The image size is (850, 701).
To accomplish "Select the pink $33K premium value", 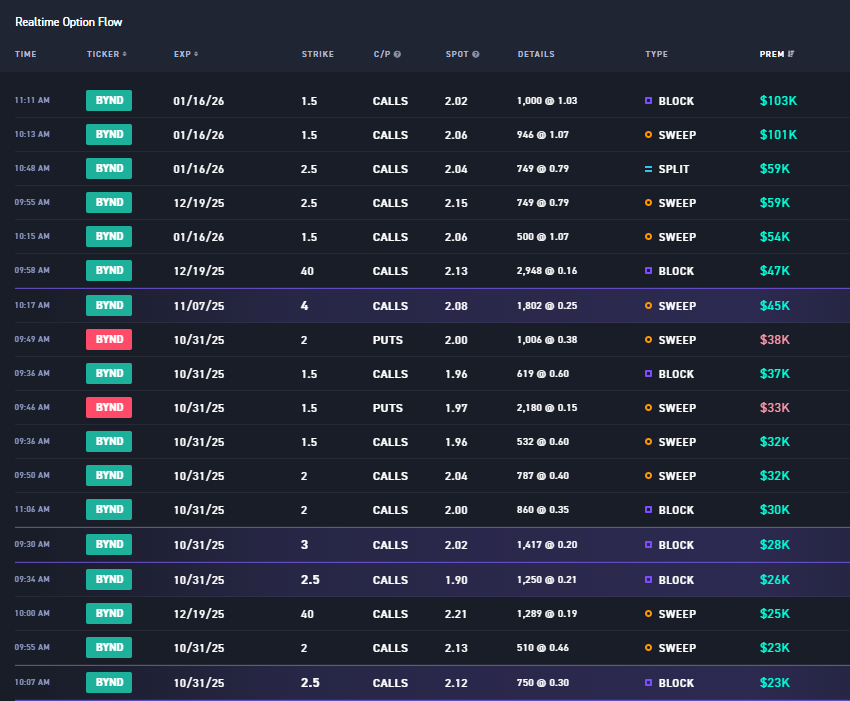I will click(x=775, y=408).
